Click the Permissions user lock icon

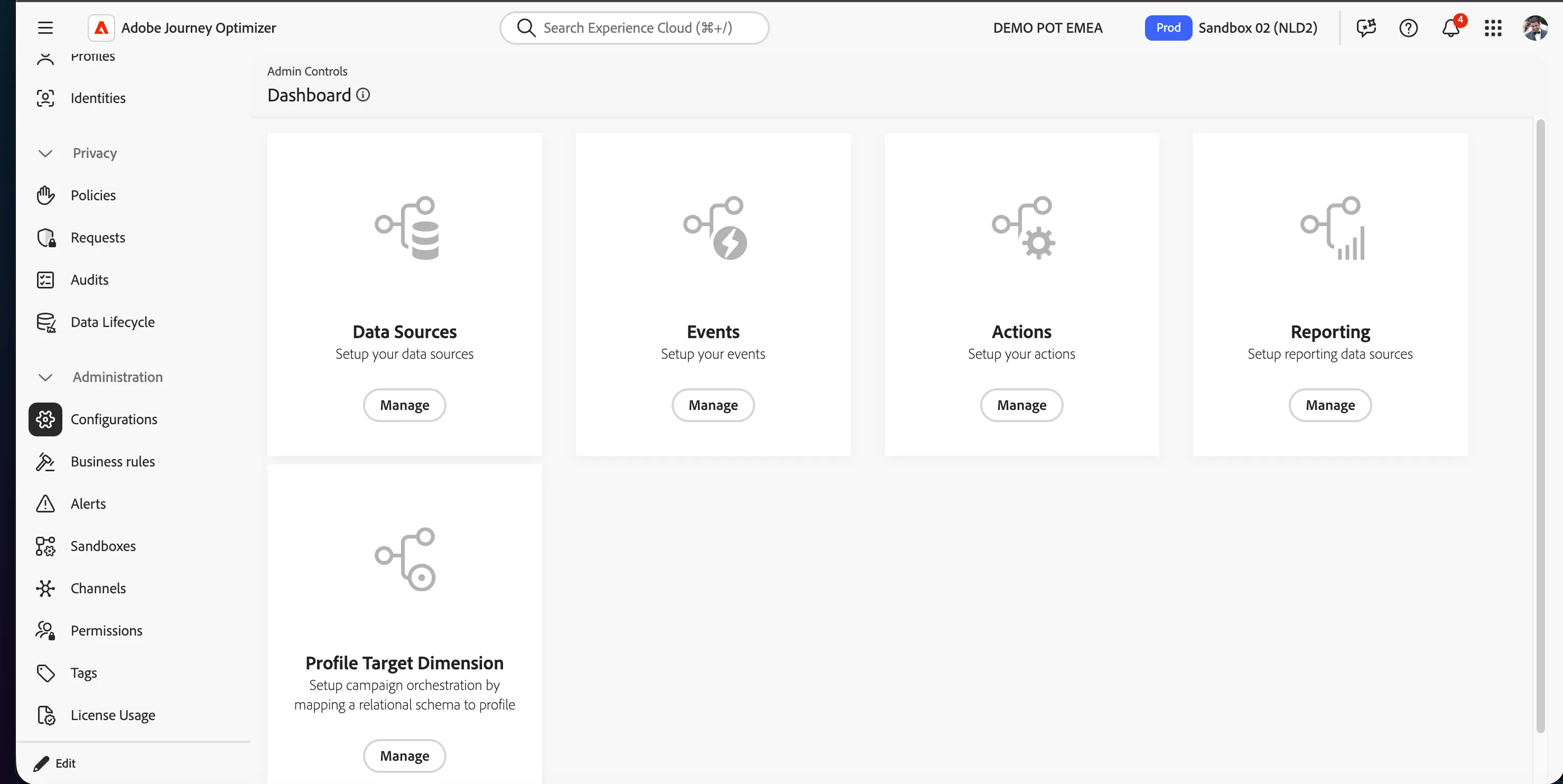point(45,630)
